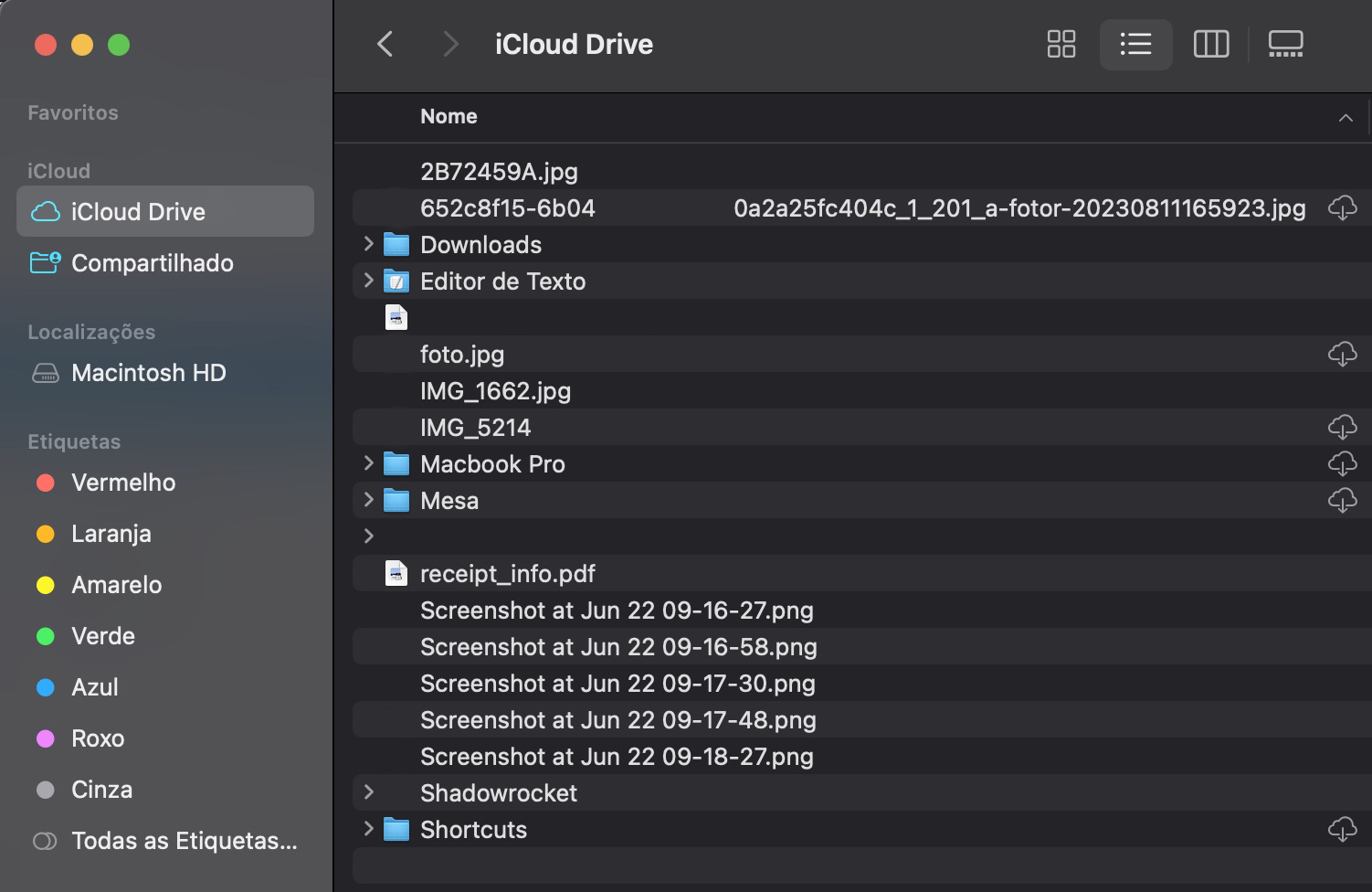Expand the Shortcuts folder
Image resolution: width=1372 pixels, height=892 pixels.
click(369, 829)
